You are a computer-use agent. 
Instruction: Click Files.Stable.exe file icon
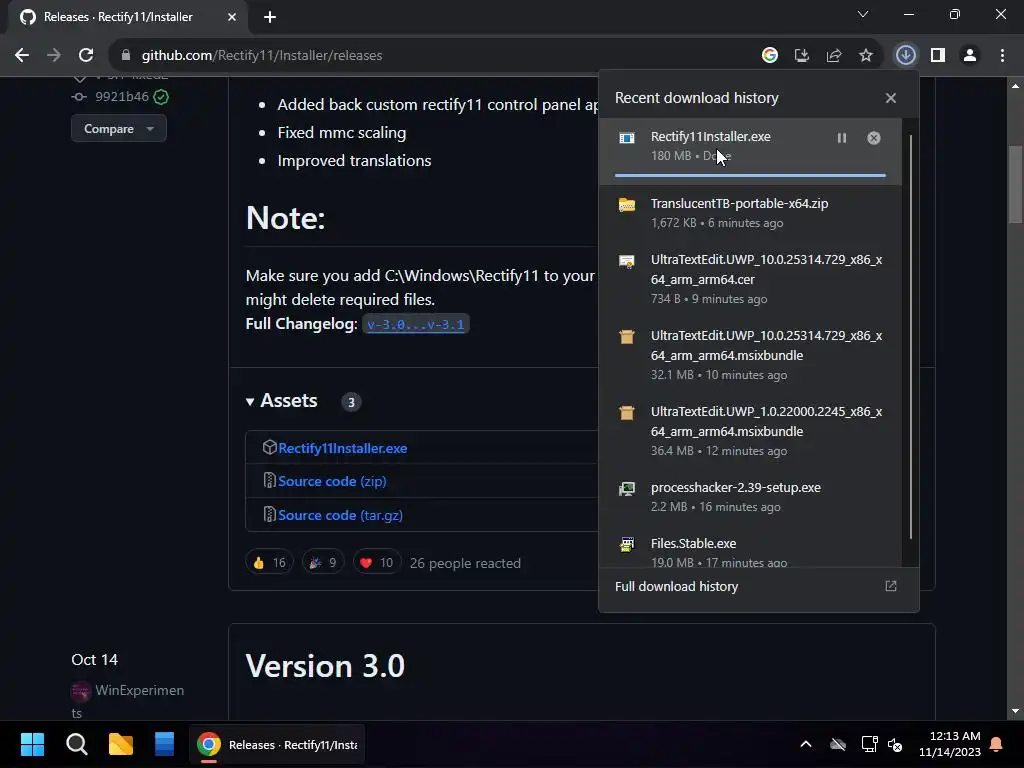(626, 544)
